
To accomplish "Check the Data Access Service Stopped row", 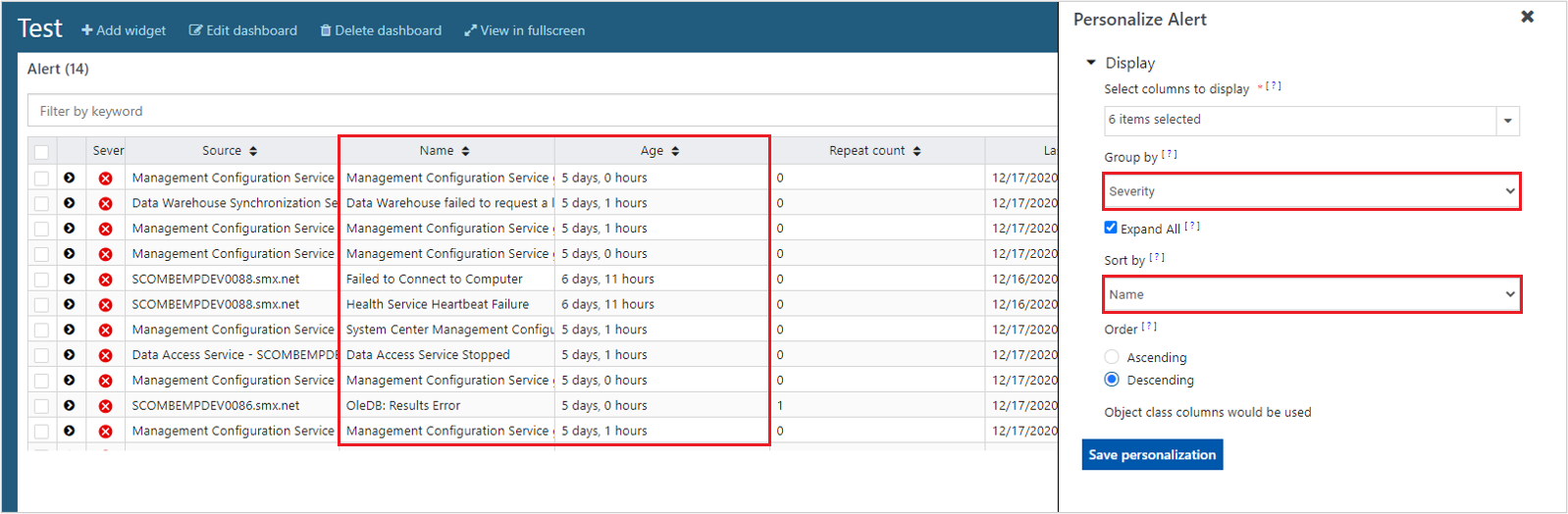I will [41, 355].
